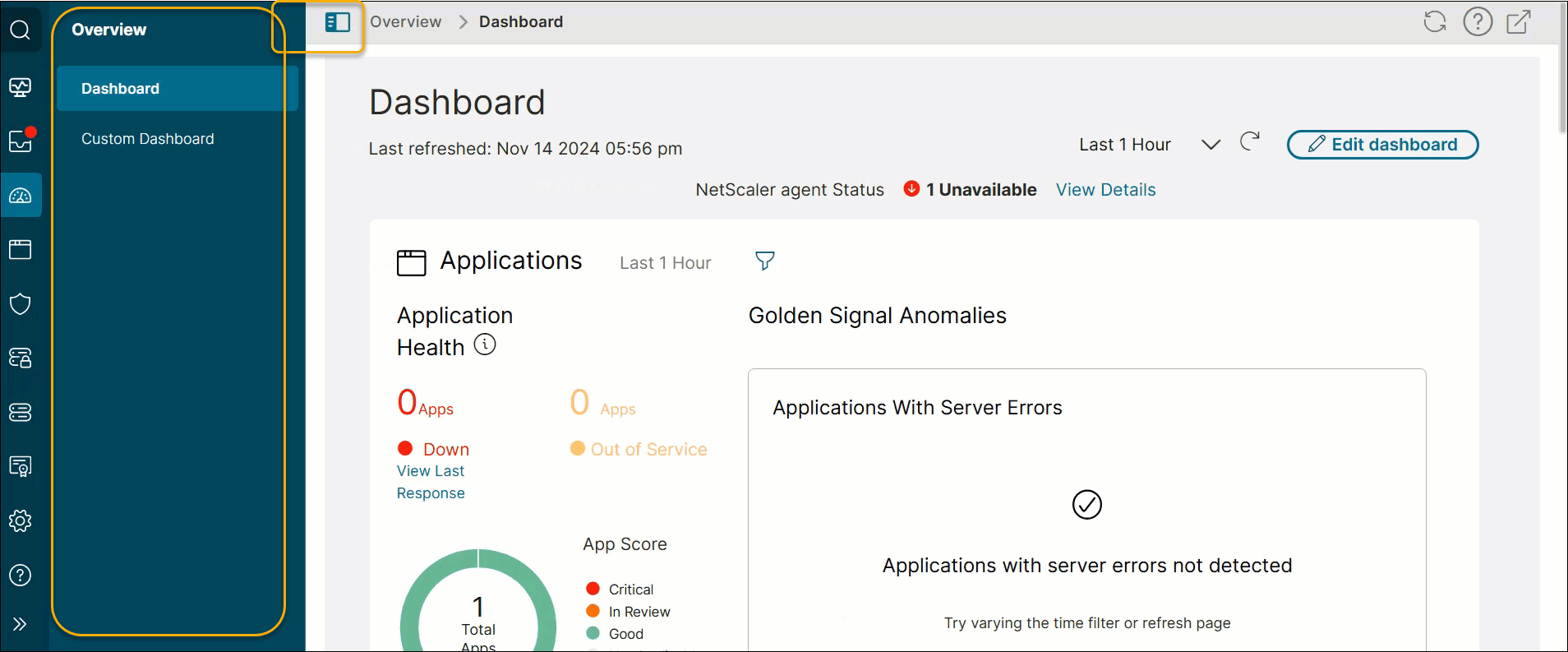
Task: Expand the sidebar with double chevron icon
Action: click(x=21, y=624)
